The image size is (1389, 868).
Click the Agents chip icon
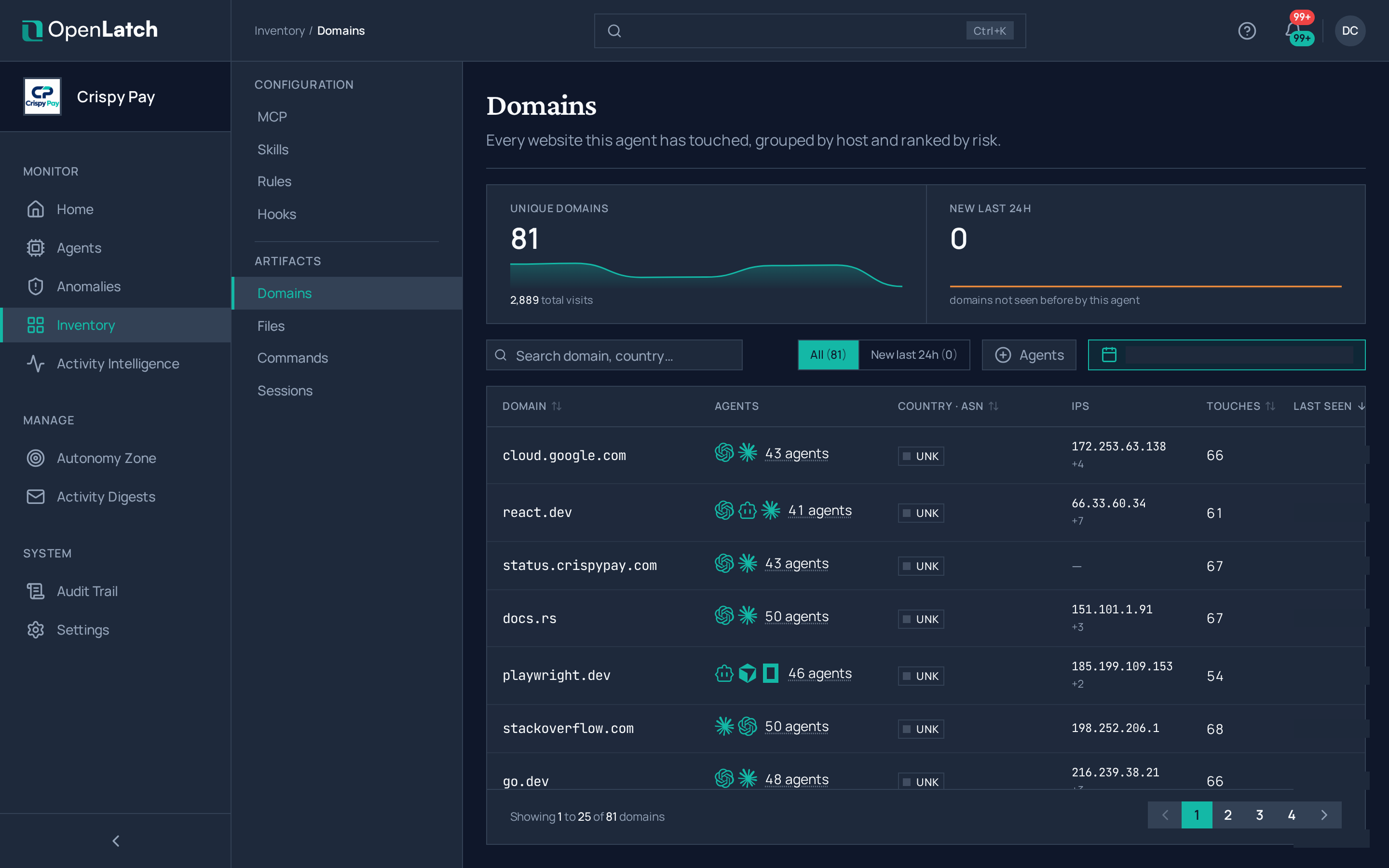pos(36,247)
